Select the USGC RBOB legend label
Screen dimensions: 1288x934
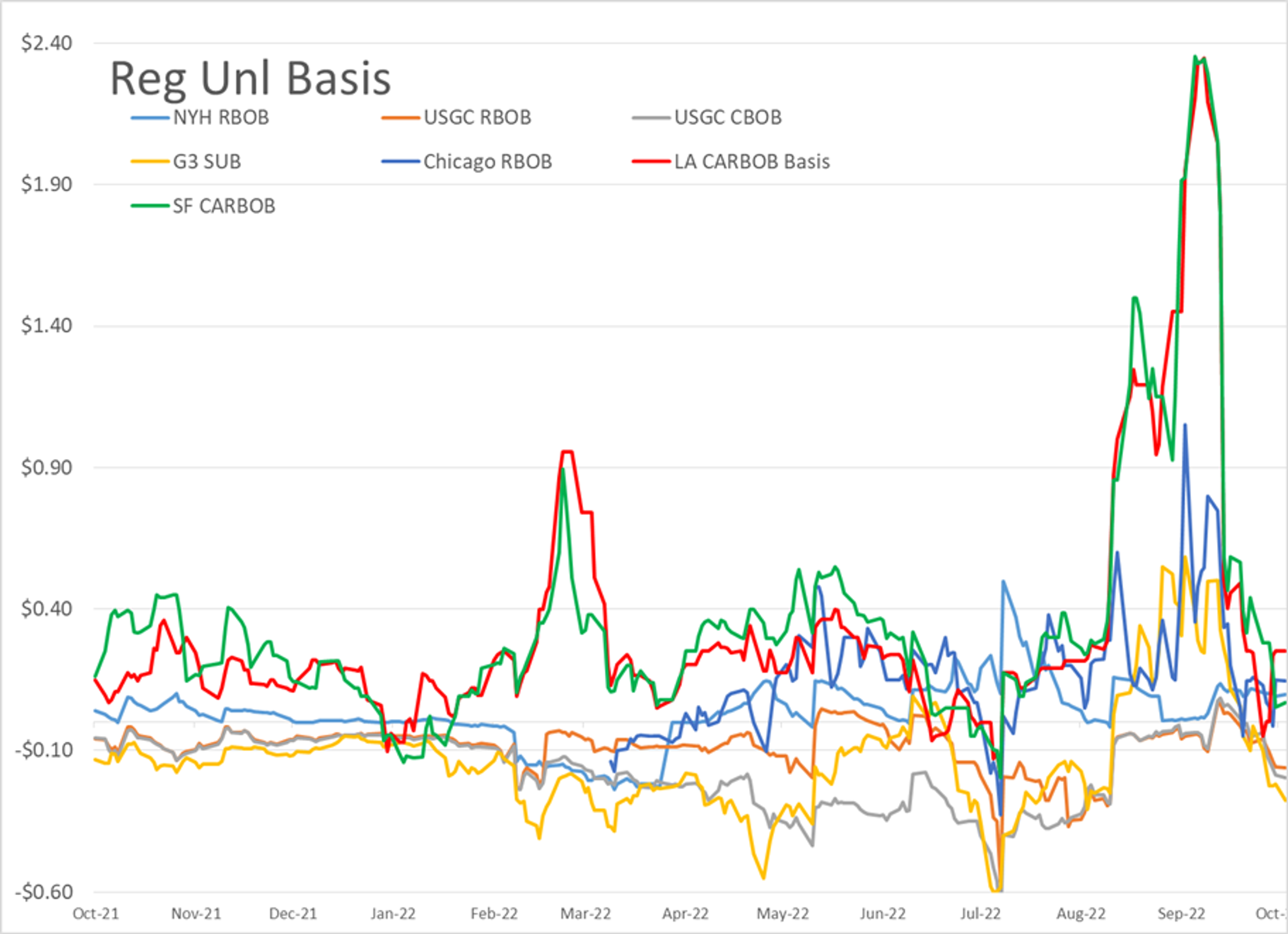click(477, 118)
